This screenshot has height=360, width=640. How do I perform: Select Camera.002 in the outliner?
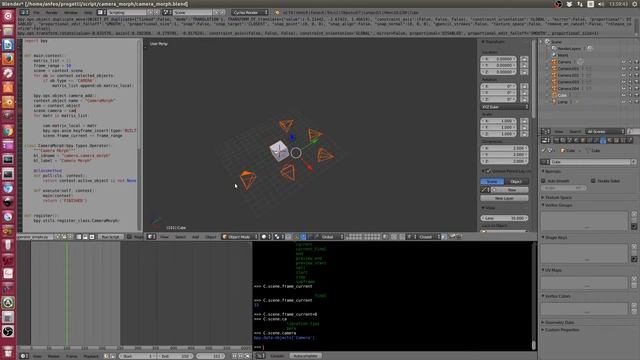pos(568,75)
